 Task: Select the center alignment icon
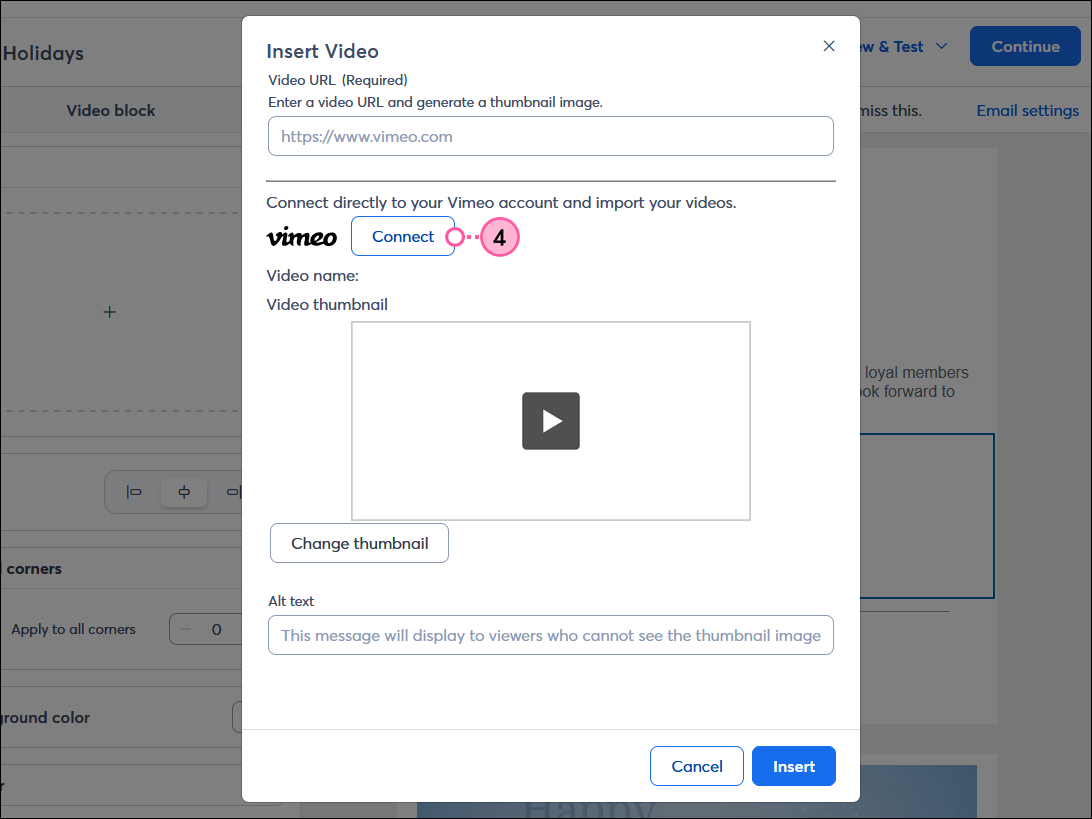184,491
